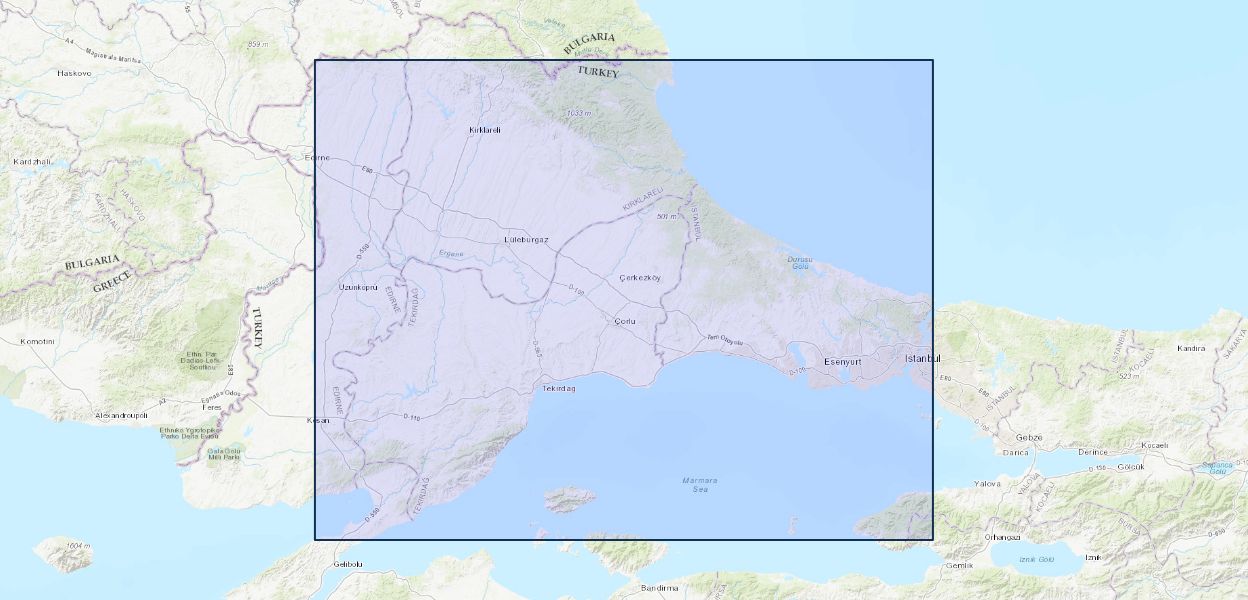Select the Alexandroupoli city label
Screen dimensions: 1248x600
tap(120, 414)
